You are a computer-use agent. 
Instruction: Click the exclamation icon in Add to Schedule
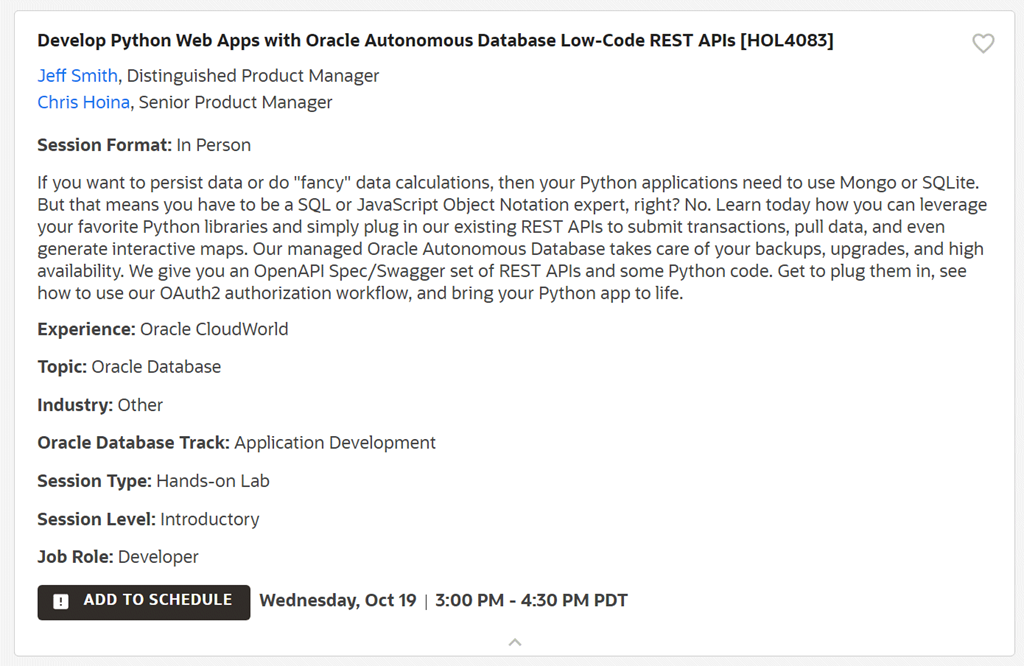click(61, 601)
